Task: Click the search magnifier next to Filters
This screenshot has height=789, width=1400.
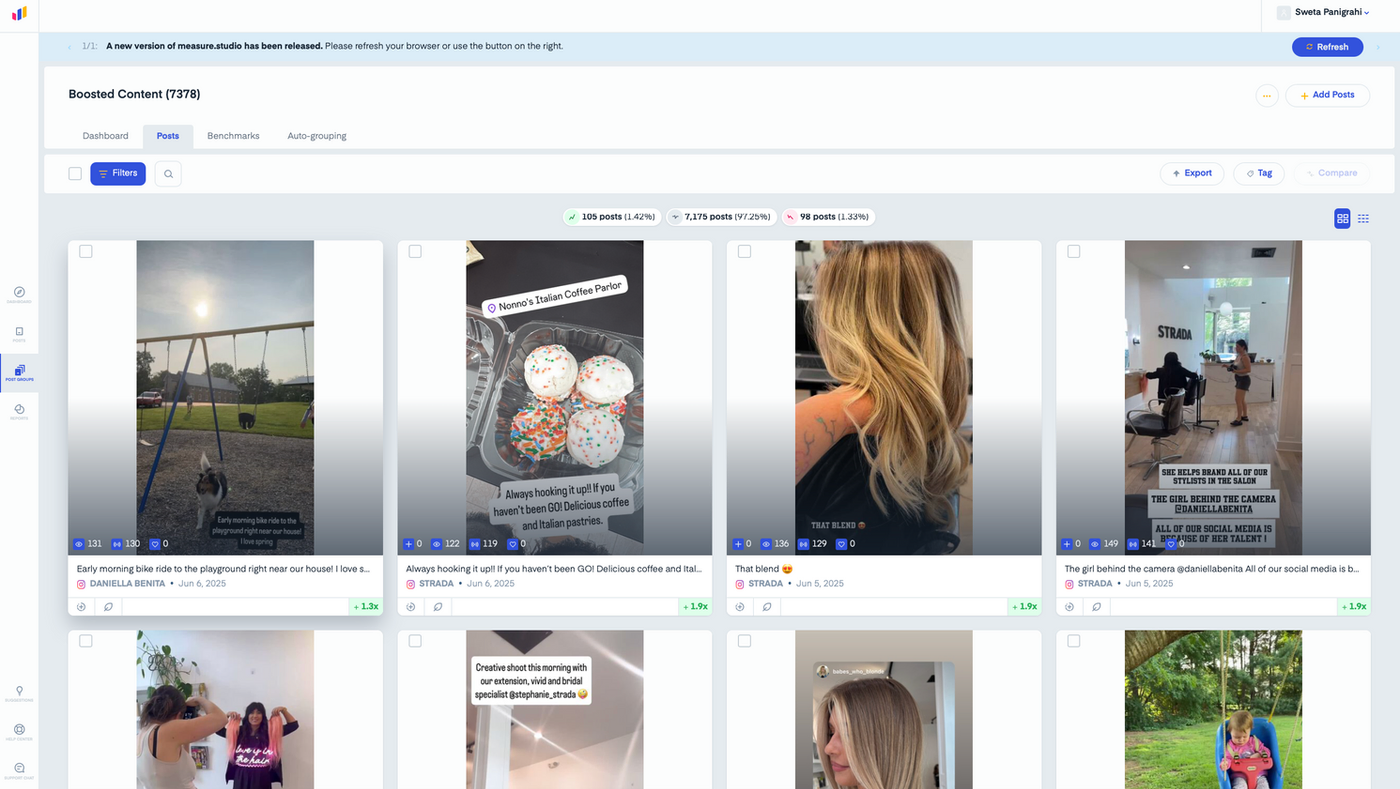Action: click(168, 174)
